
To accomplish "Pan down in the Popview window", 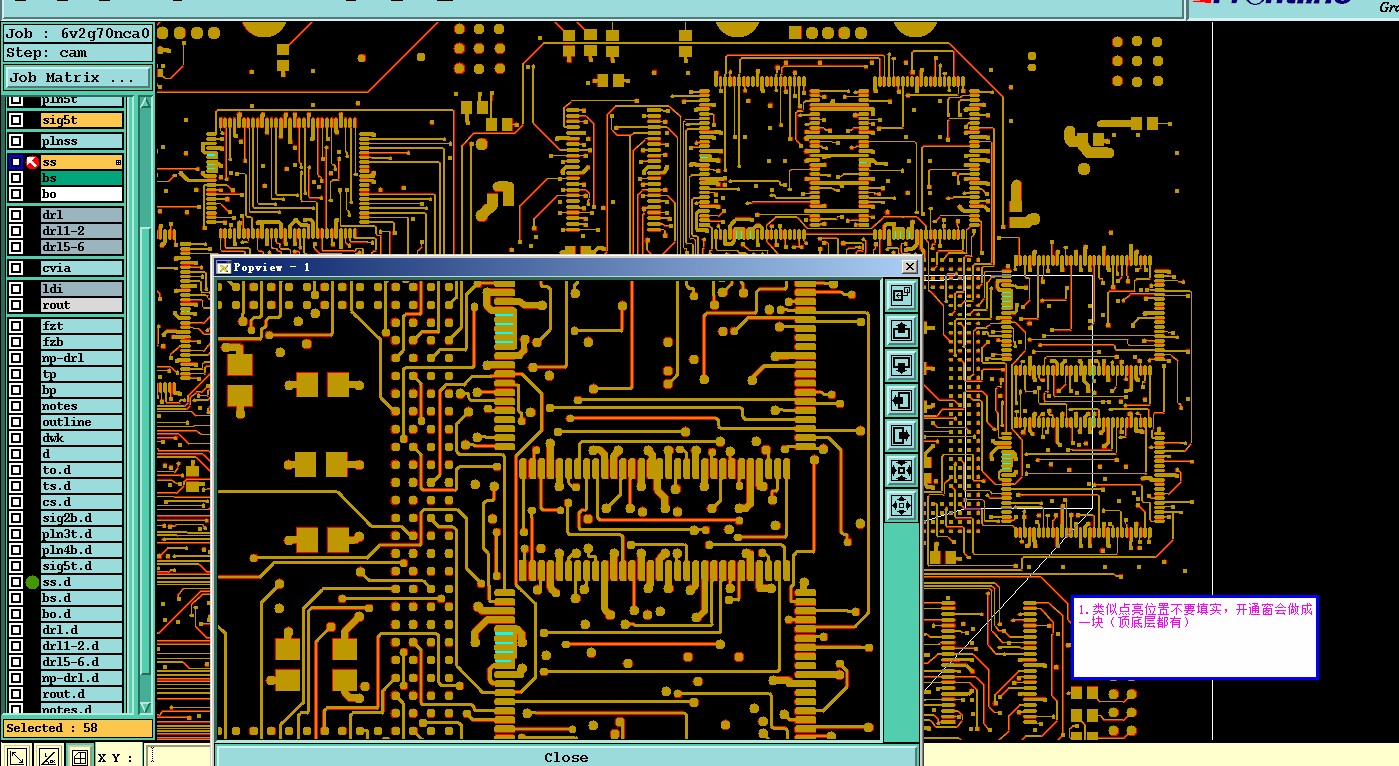I will click(x=901, y=365).
